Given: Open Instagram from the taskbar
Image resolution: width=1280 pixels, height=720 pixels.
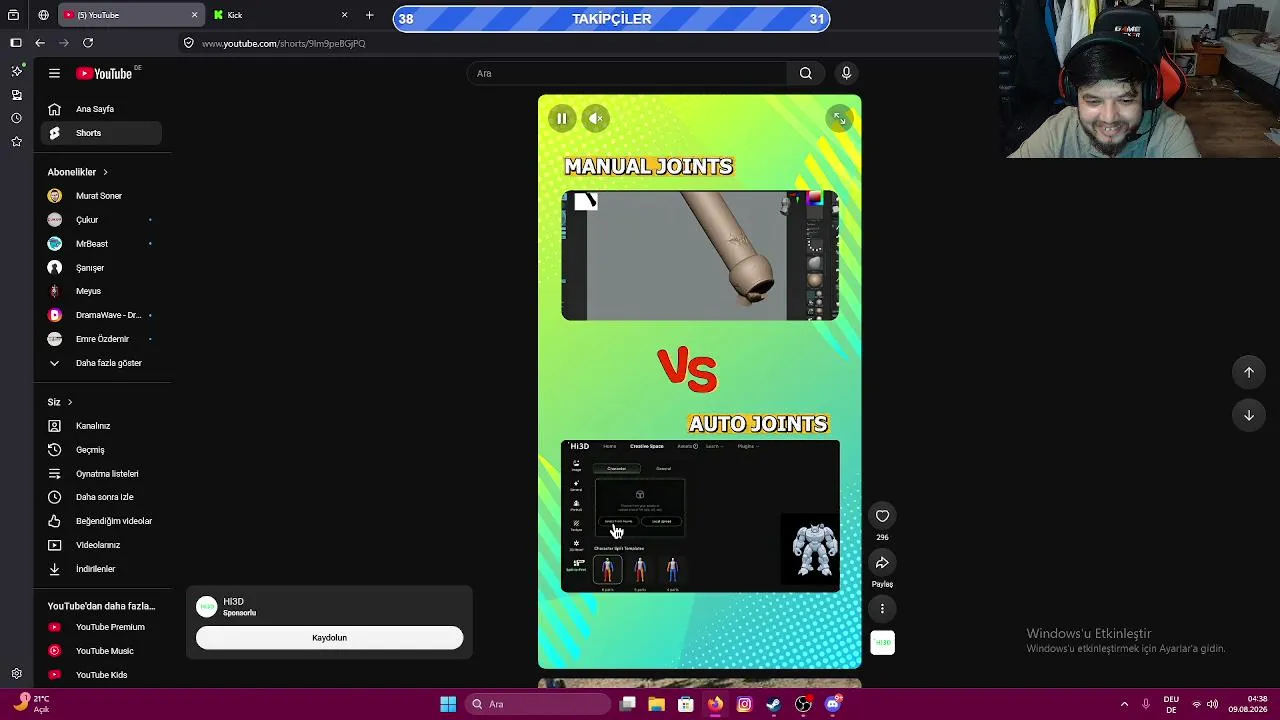Looking at the screenshot, I should (744, 704).
